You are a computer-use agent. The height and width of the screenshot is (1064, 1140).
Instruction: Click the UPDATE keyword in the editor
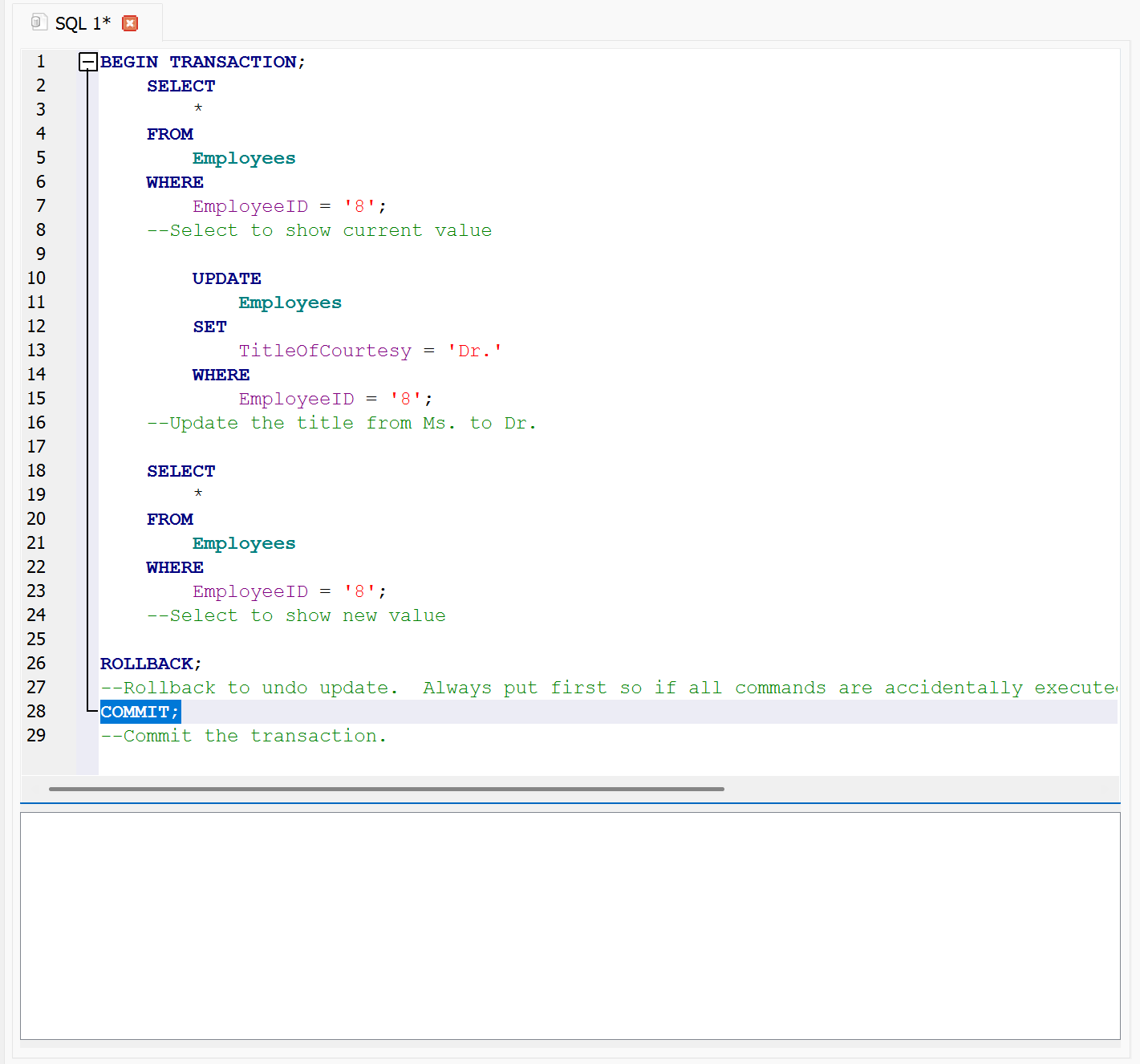pos(226,278)
